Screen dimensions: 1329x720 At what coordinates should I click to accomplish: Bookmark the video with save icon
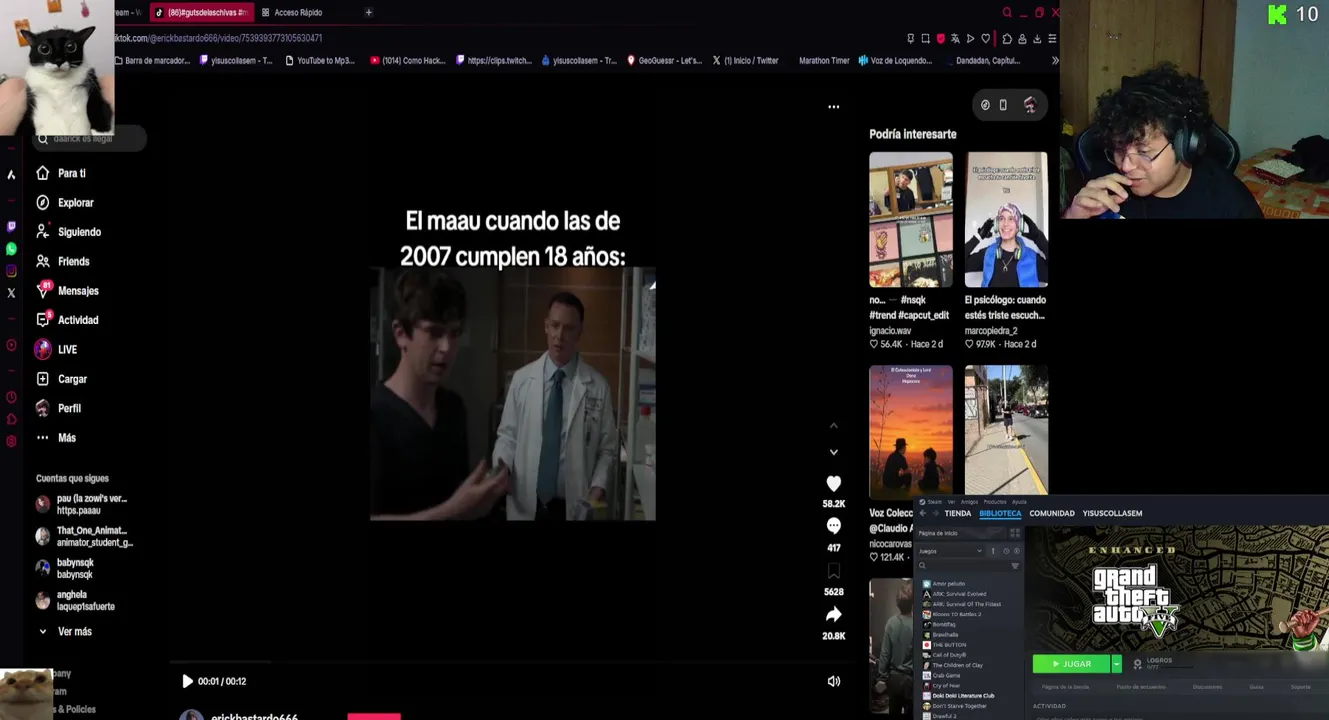pos(834,571)
